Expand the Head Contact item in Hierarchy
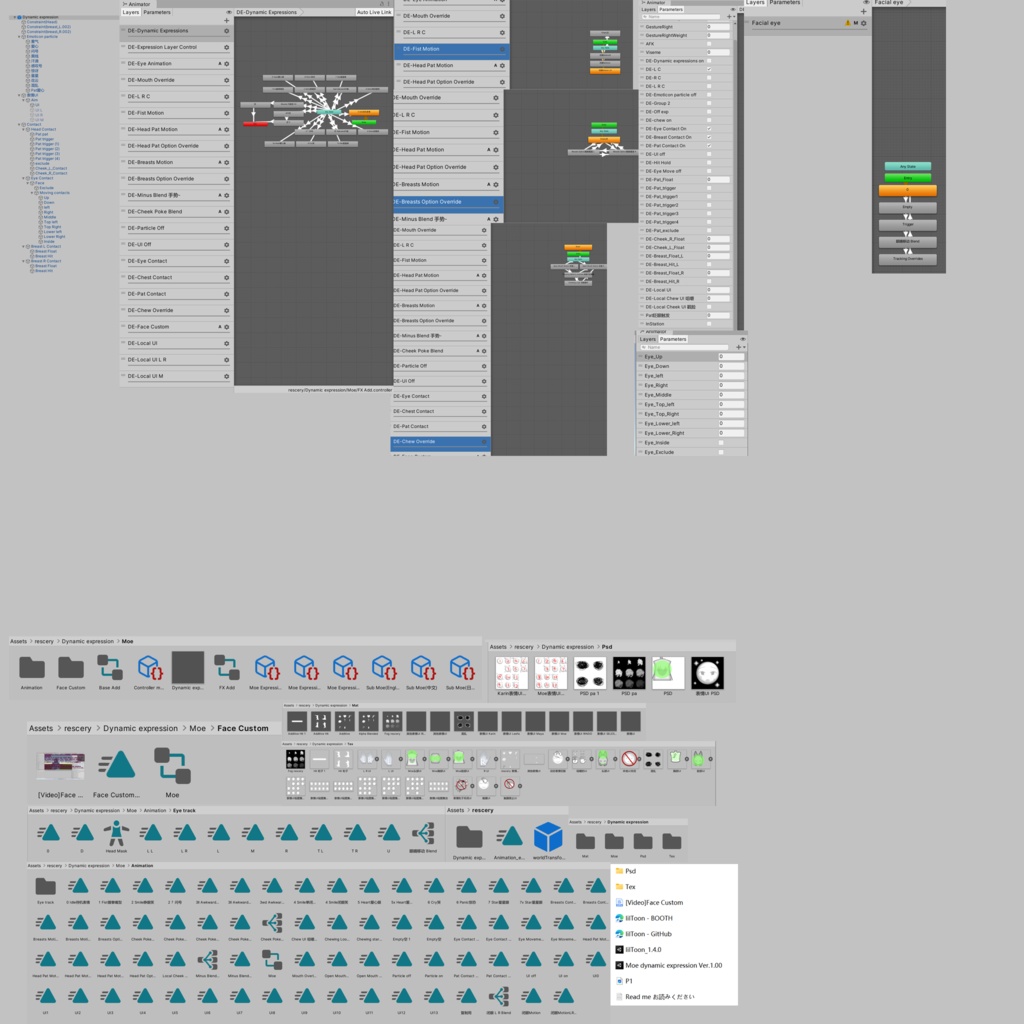Screen dimensions: 1024x1024 point(23,129)
